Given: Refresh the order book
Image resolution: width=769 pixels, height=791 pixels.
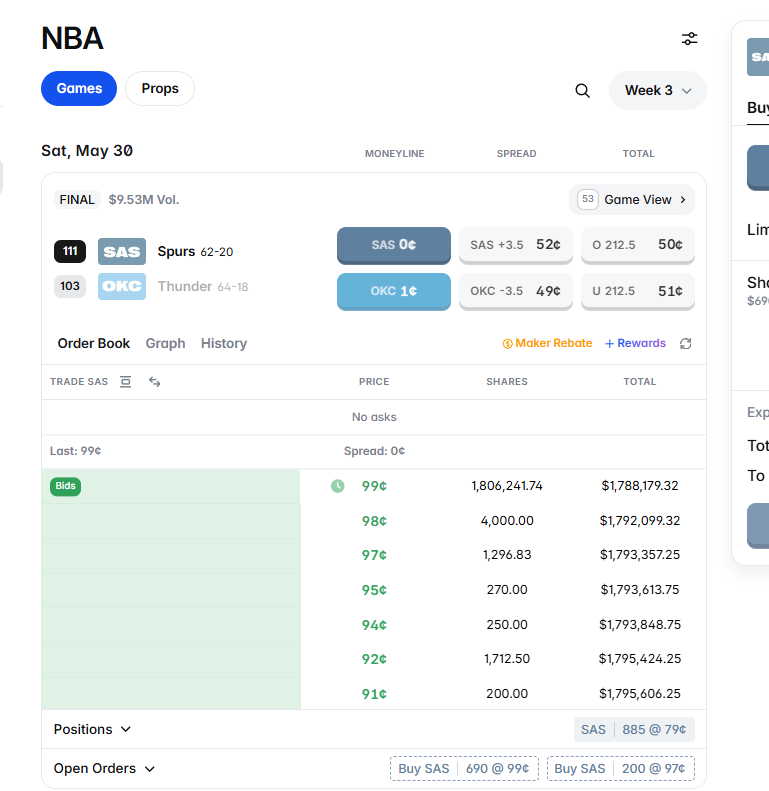Looking at the screenshot, I should tap(685, 344).
